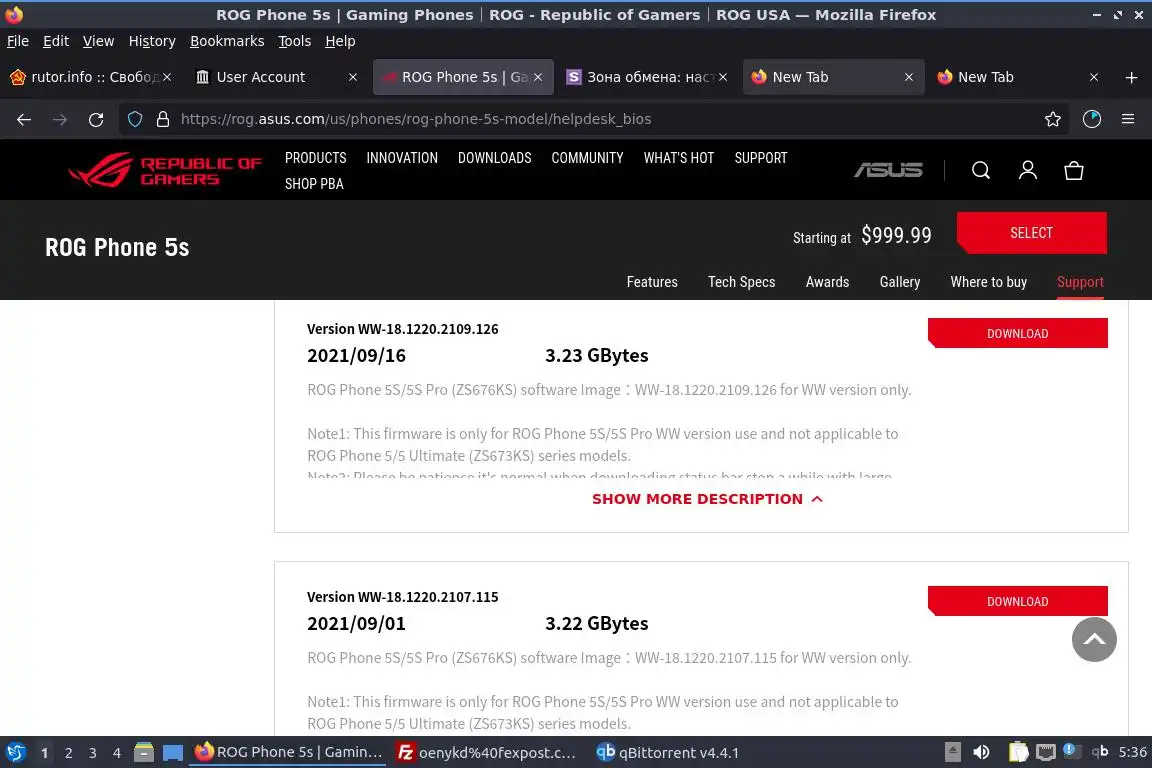Click the browser Forward arrow
This screenshot has width=1152, height=768.
[x=60, y=119]
